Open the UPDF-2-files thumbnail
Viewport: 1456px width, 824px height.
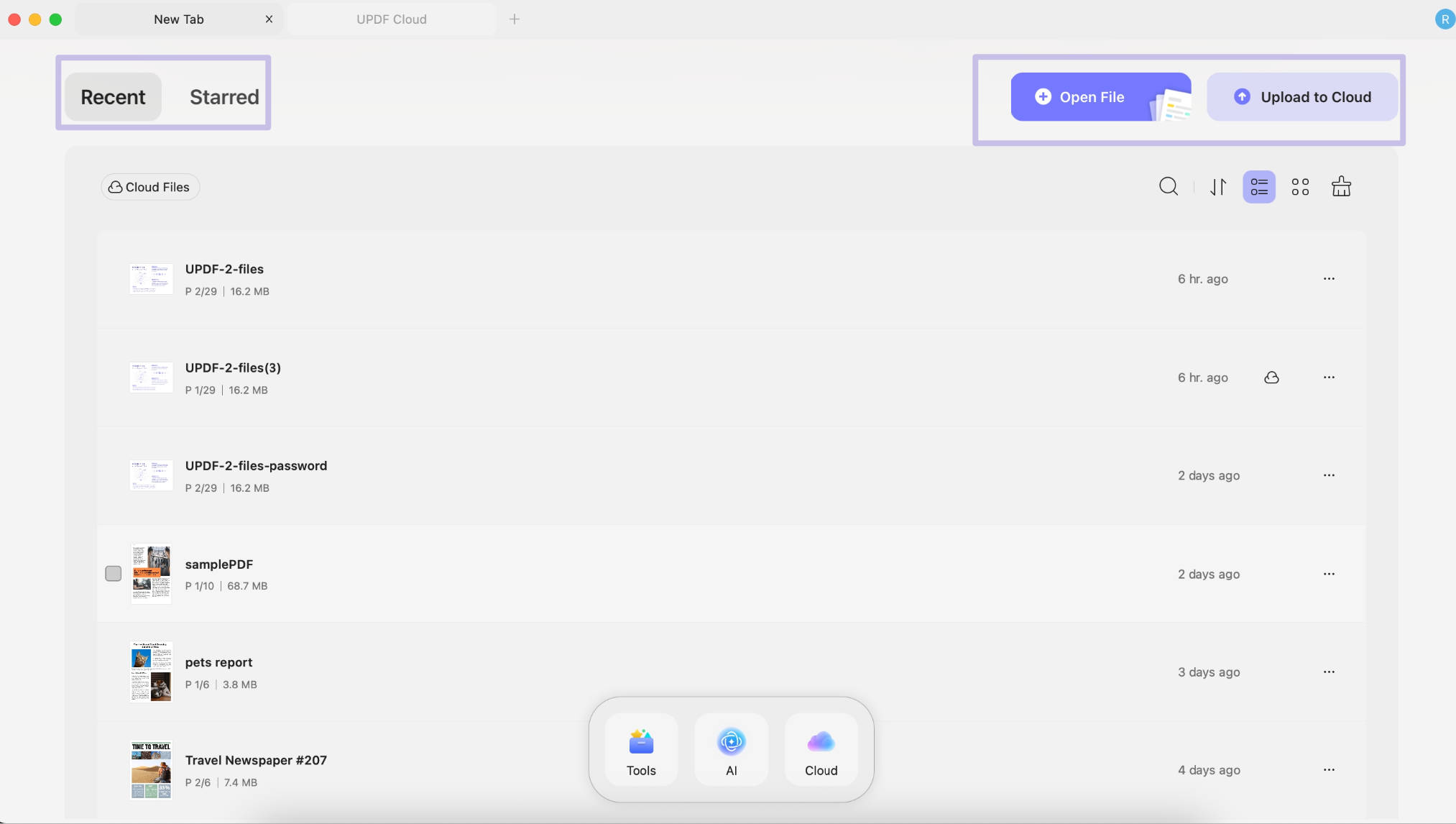pos(151,279)
